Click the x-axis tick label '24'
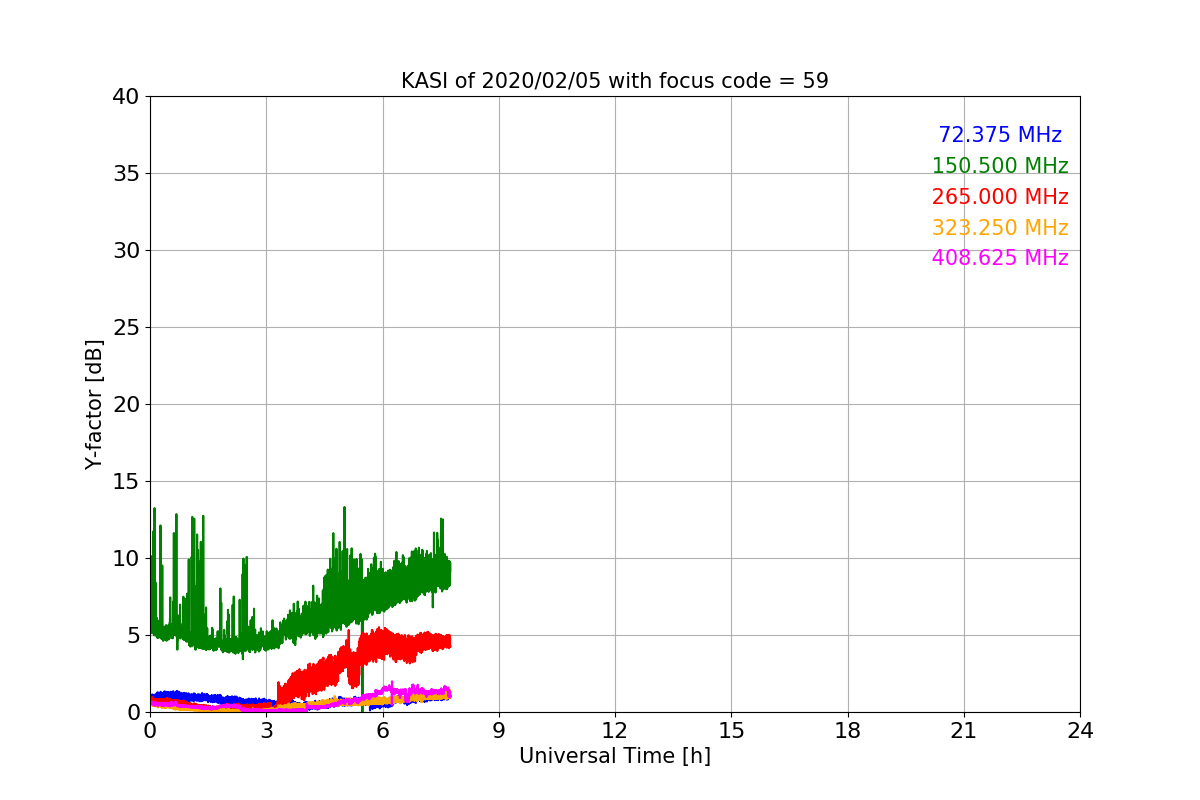Image resolution: width=1200 pixels, height=800 pixels. [1080, 731]
